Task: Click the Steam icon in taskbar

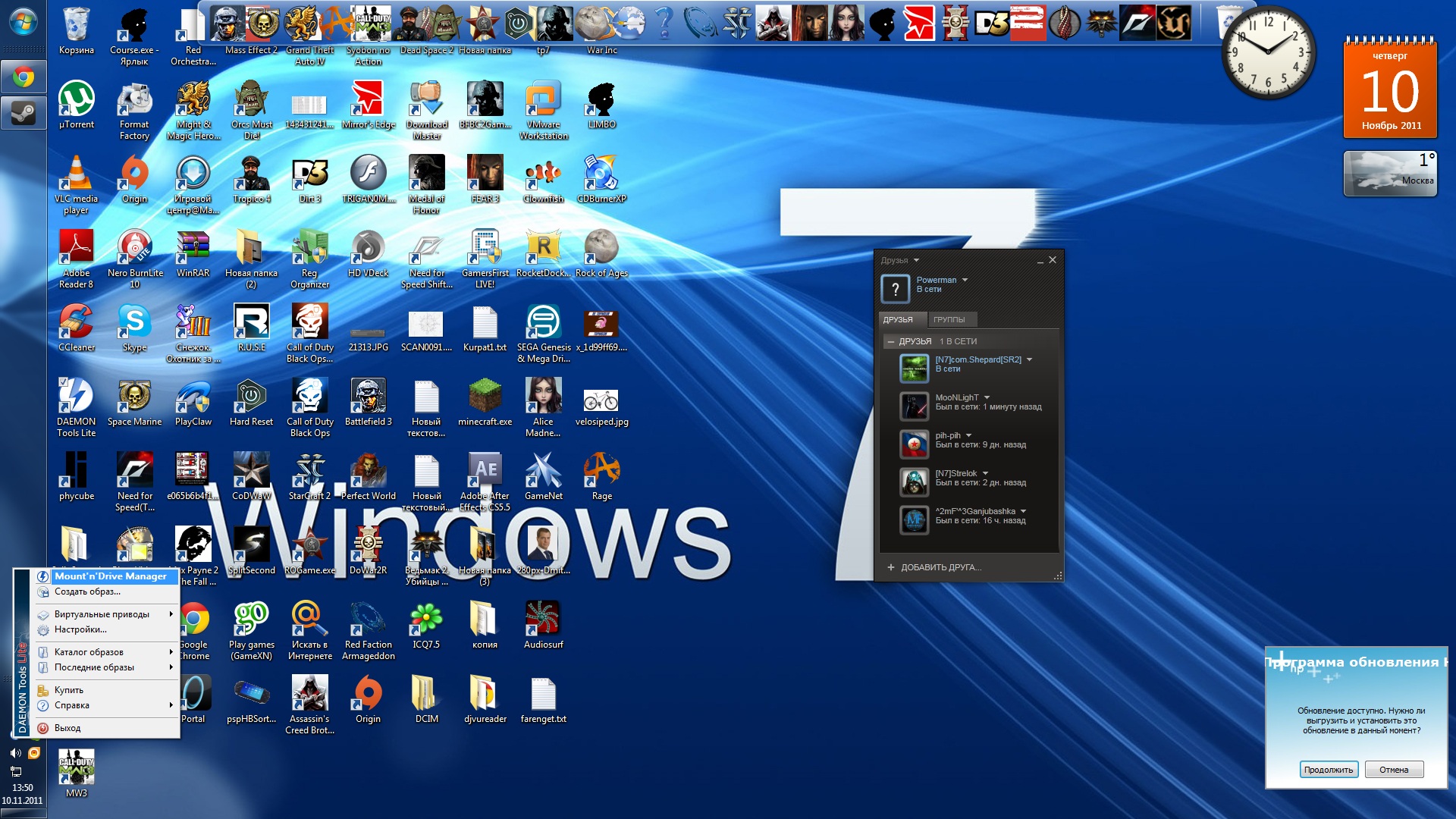Action: (x=23, y=114)
